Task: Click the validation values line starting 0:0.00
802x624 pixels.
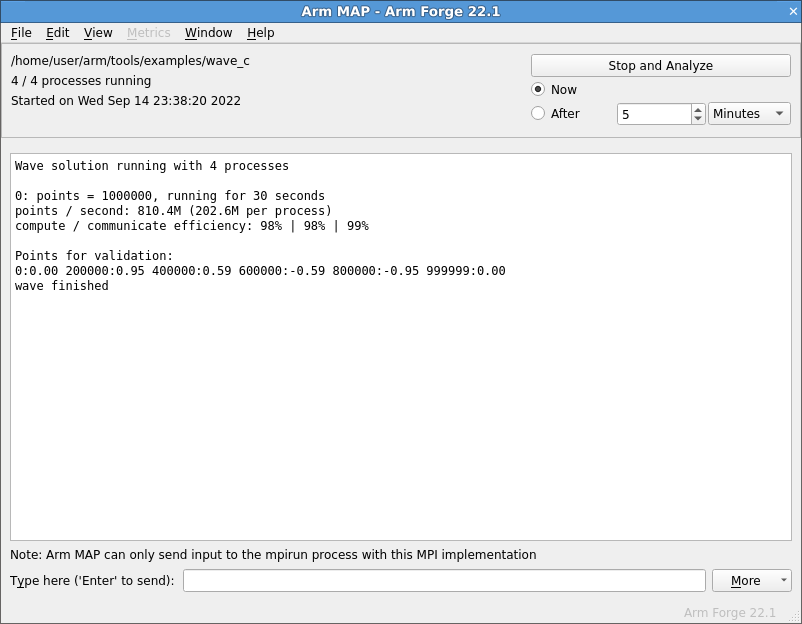Action: tap(260, 271)
